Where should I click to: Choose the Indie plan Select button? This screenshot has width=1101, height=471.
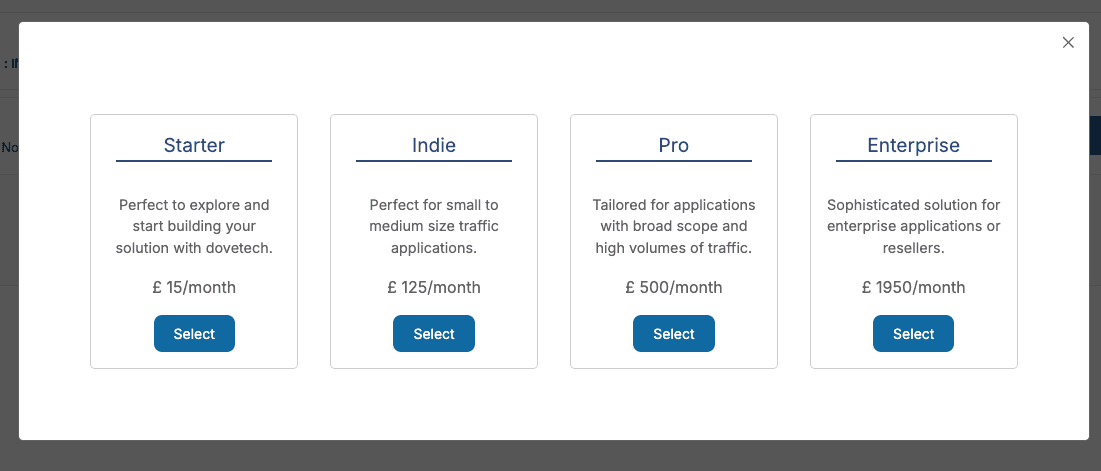tap(434, 334)
